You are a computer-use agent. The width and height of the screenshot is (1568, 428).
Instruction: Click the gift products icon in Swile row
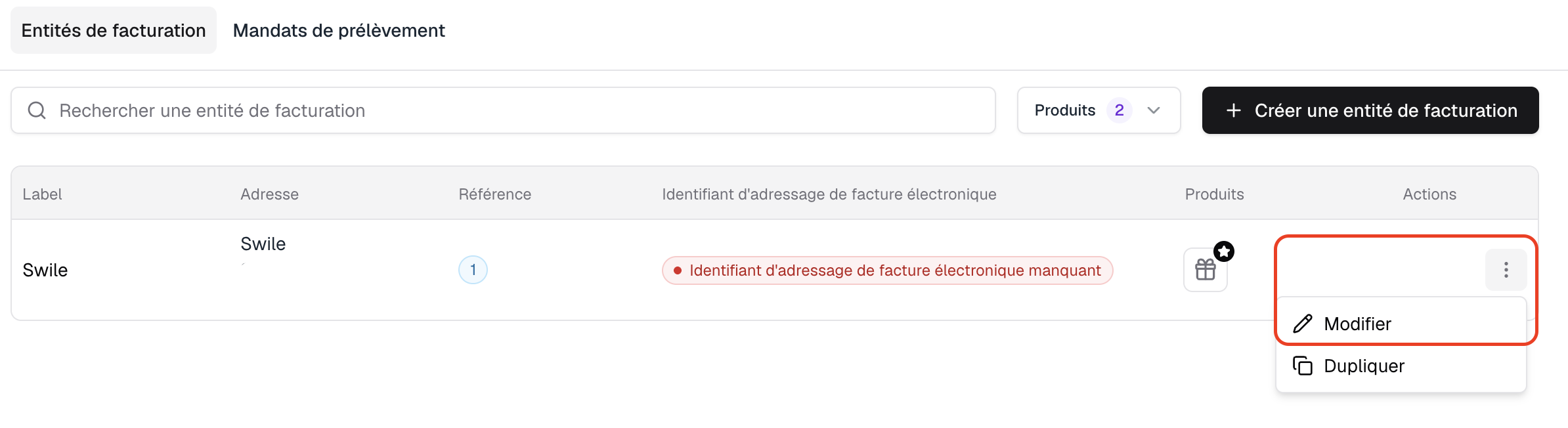point(1206,270)
